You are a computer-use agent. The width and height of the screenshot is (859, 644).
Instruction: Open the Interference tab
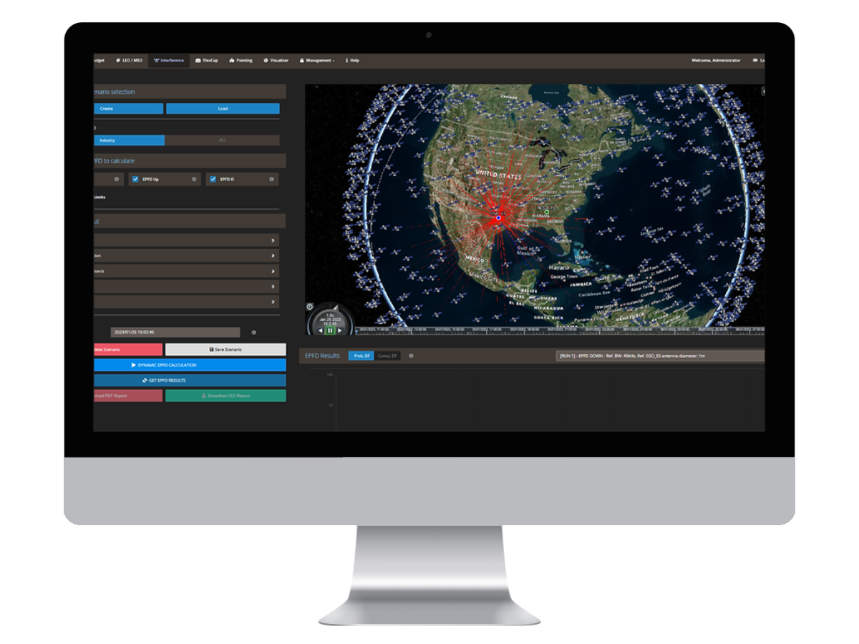pos(169,60)
